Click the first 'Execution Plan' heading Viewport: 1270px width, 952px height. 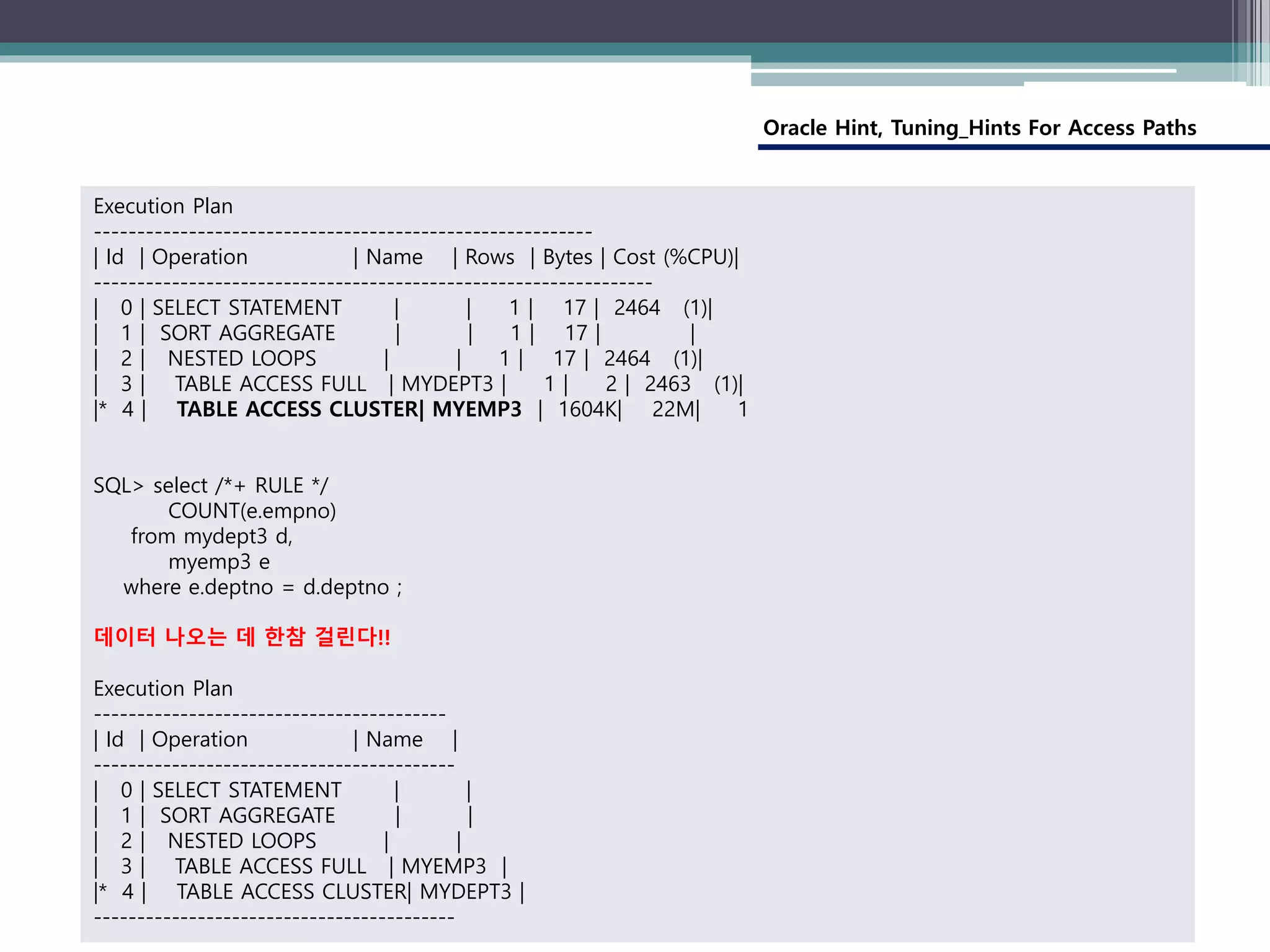[x=163, y=206]
